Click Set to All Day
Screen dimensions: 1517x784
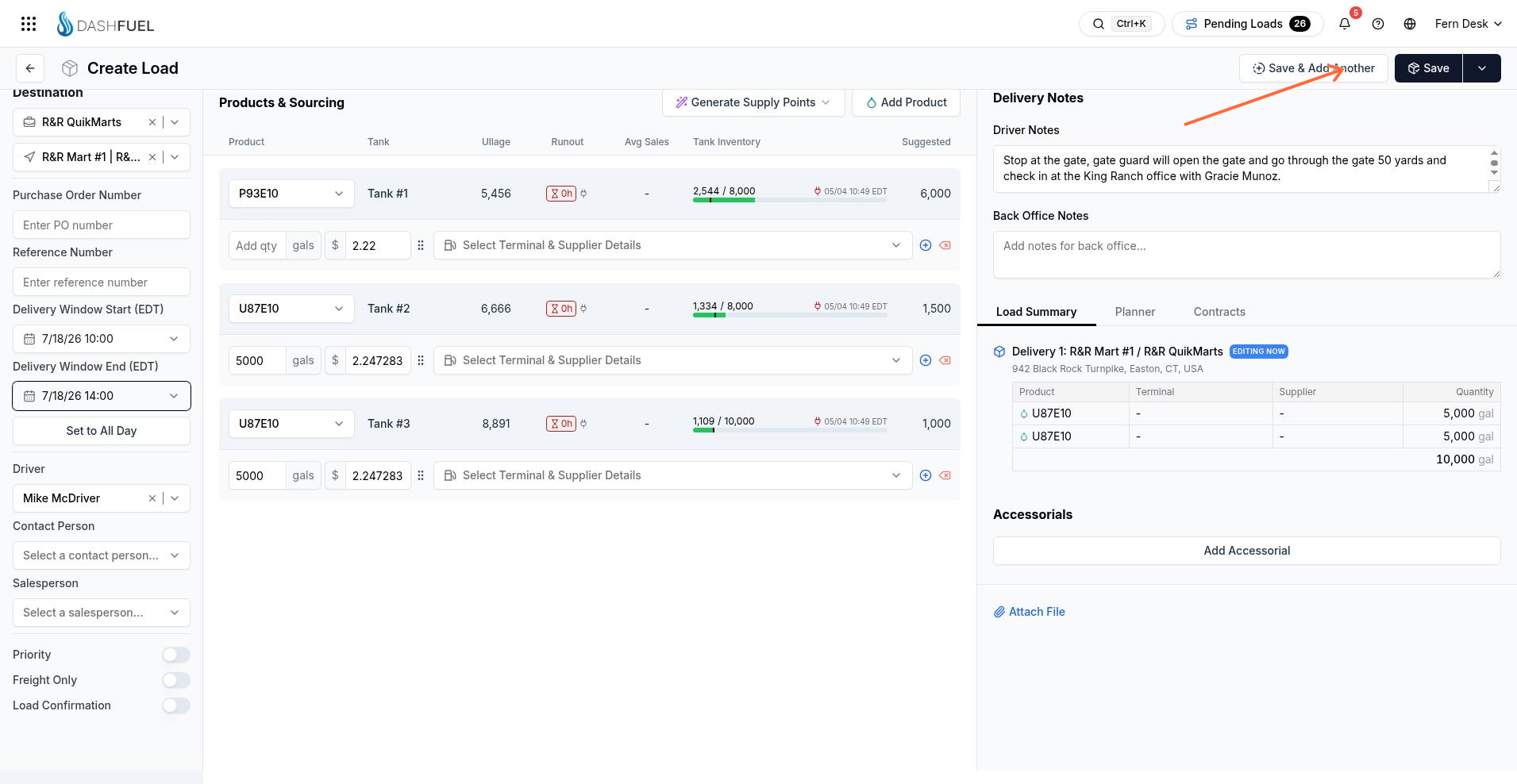coord(102,431)
